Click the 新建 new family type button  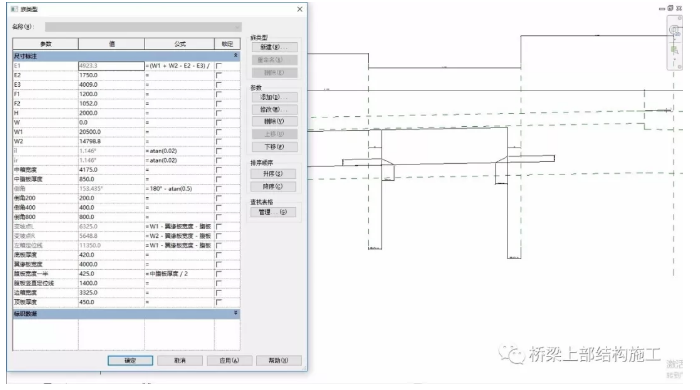click(x=274, y=47)
